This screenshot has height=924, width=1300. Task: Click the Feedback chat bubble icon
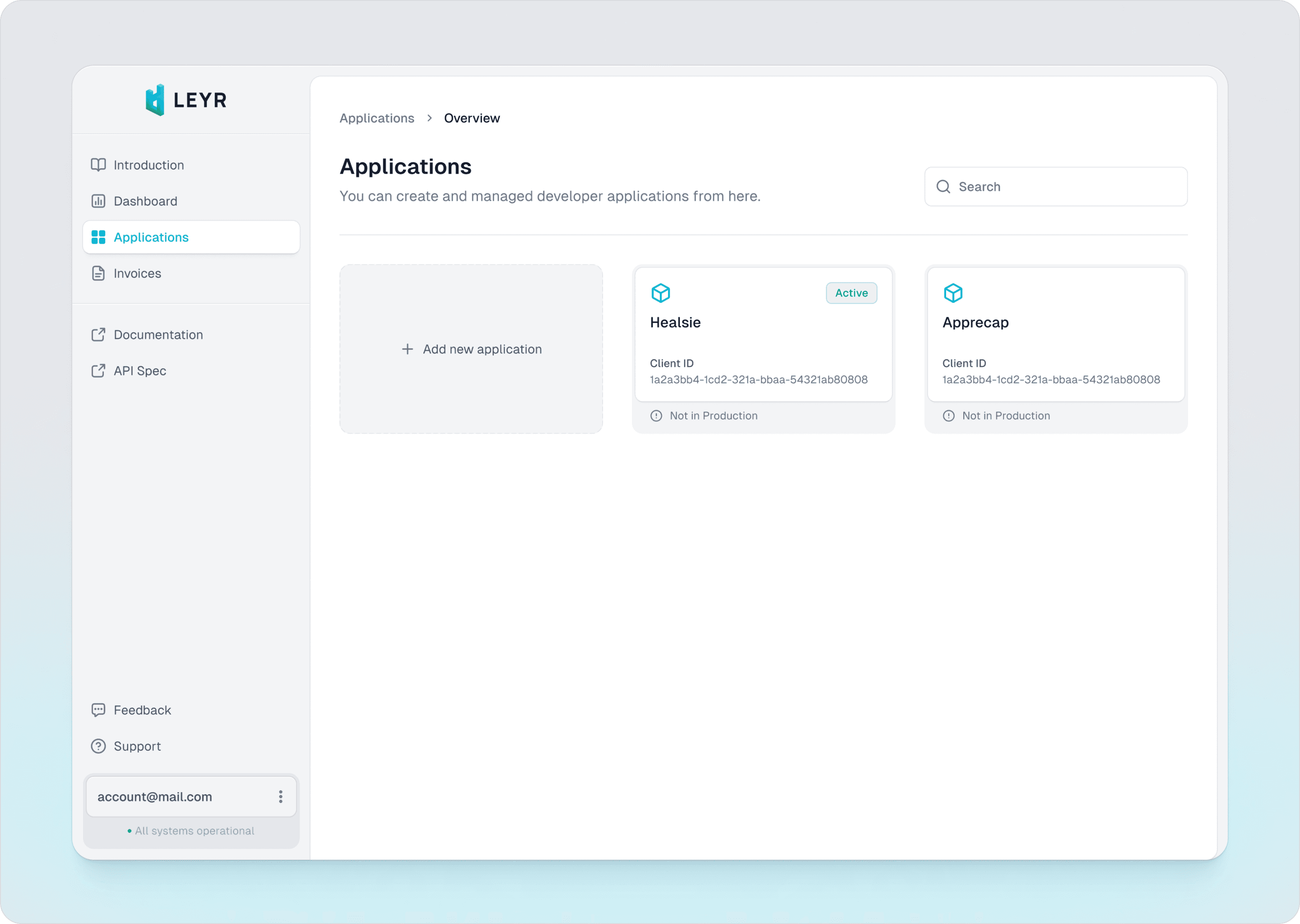(98, 710)
